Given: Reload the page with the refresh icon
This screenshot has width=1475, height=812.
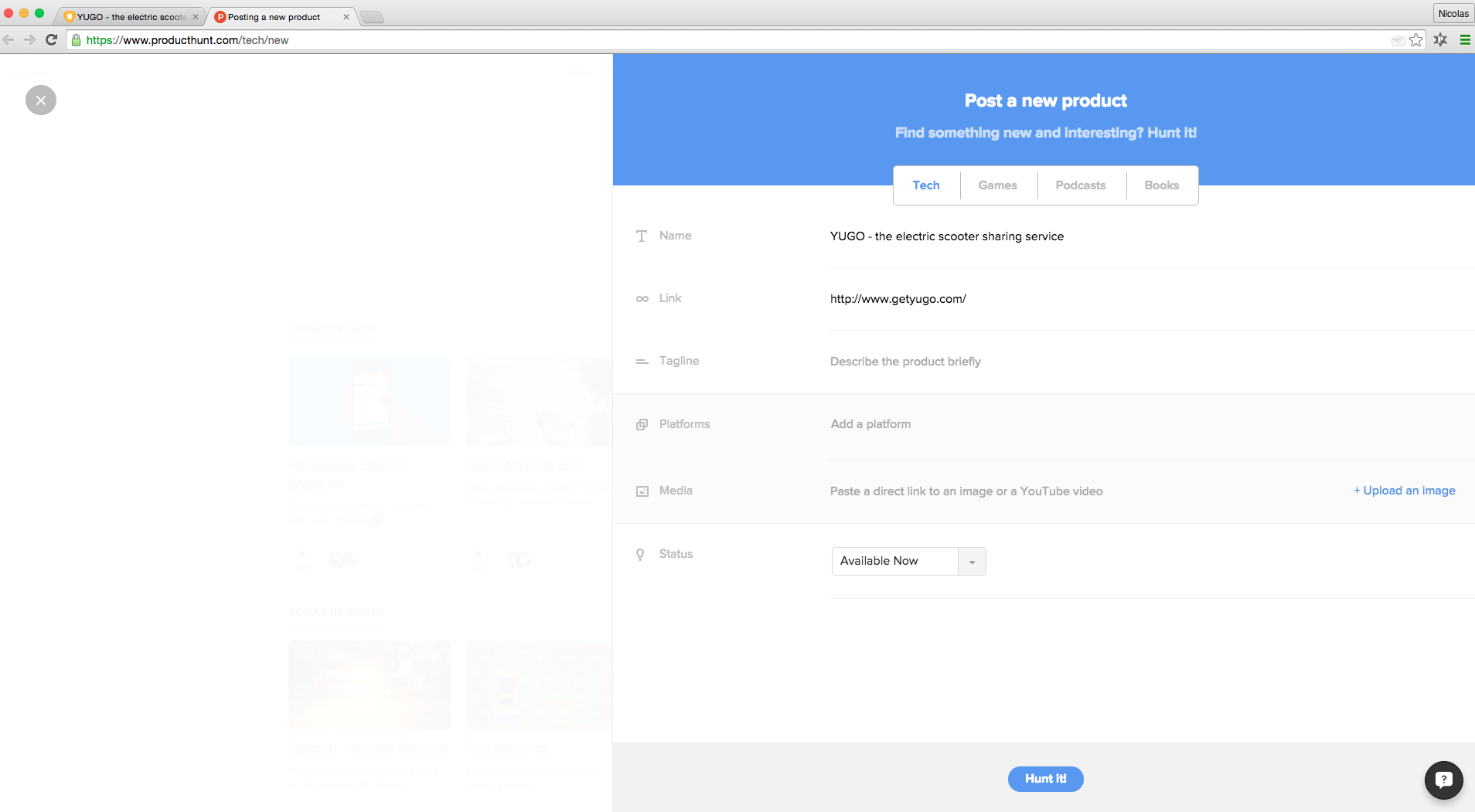Looking at the screenshot, I should (x=51, y=40).
